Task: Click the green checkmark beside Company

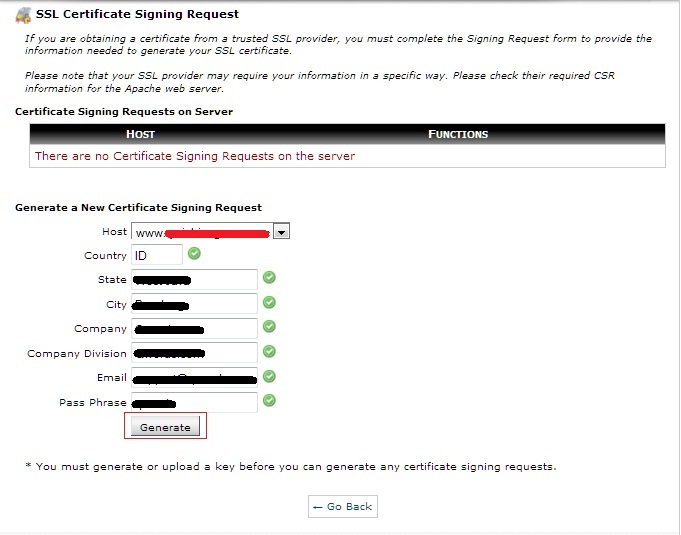Action: point(269,326)
